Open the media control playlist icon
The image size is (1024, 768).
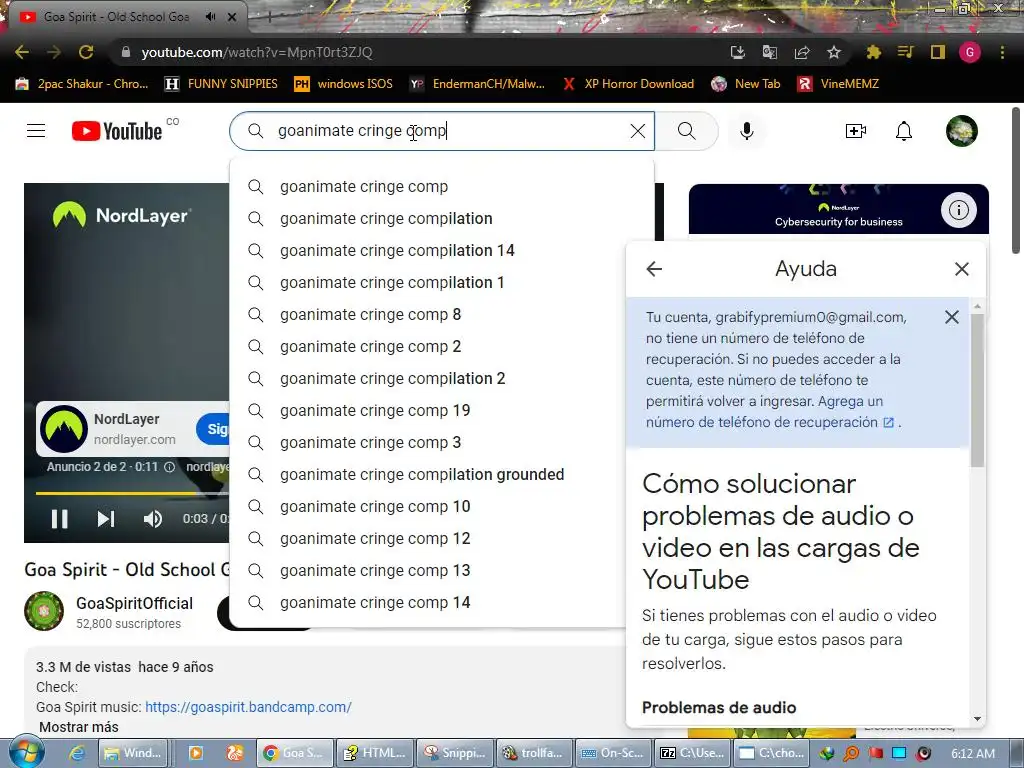tap(905, 52)
